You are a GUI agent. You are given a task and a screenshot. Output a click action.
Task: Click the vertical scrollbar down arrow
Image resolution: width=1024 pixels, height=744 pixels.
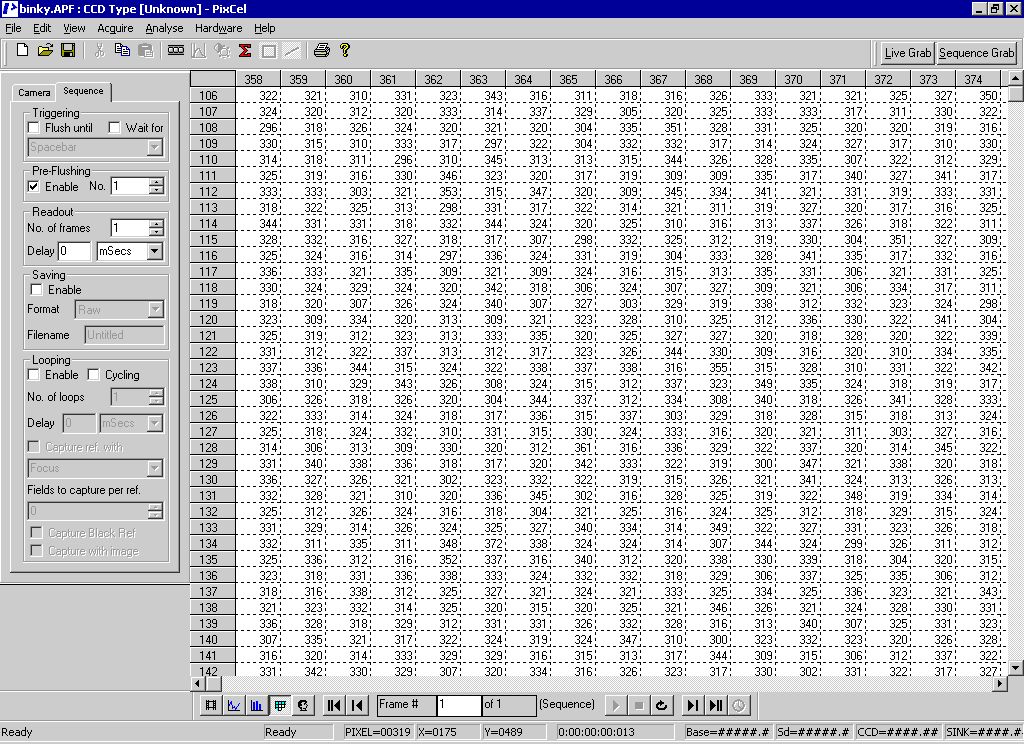(1016, 667)
